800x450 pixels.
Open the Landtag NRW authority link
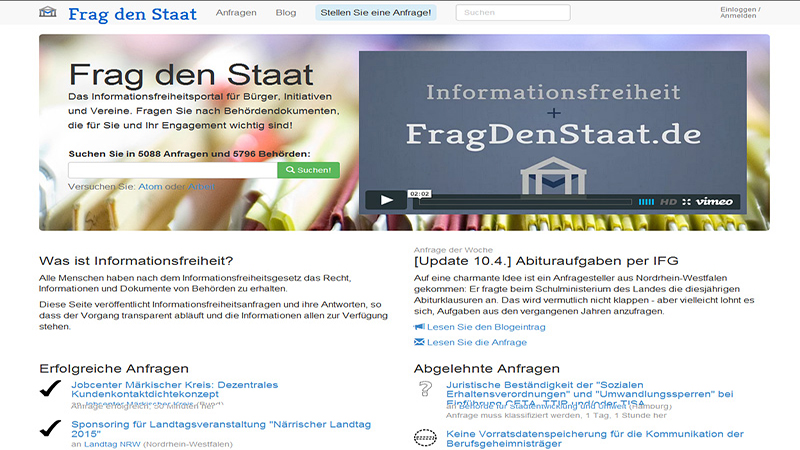tap(112, 444)
